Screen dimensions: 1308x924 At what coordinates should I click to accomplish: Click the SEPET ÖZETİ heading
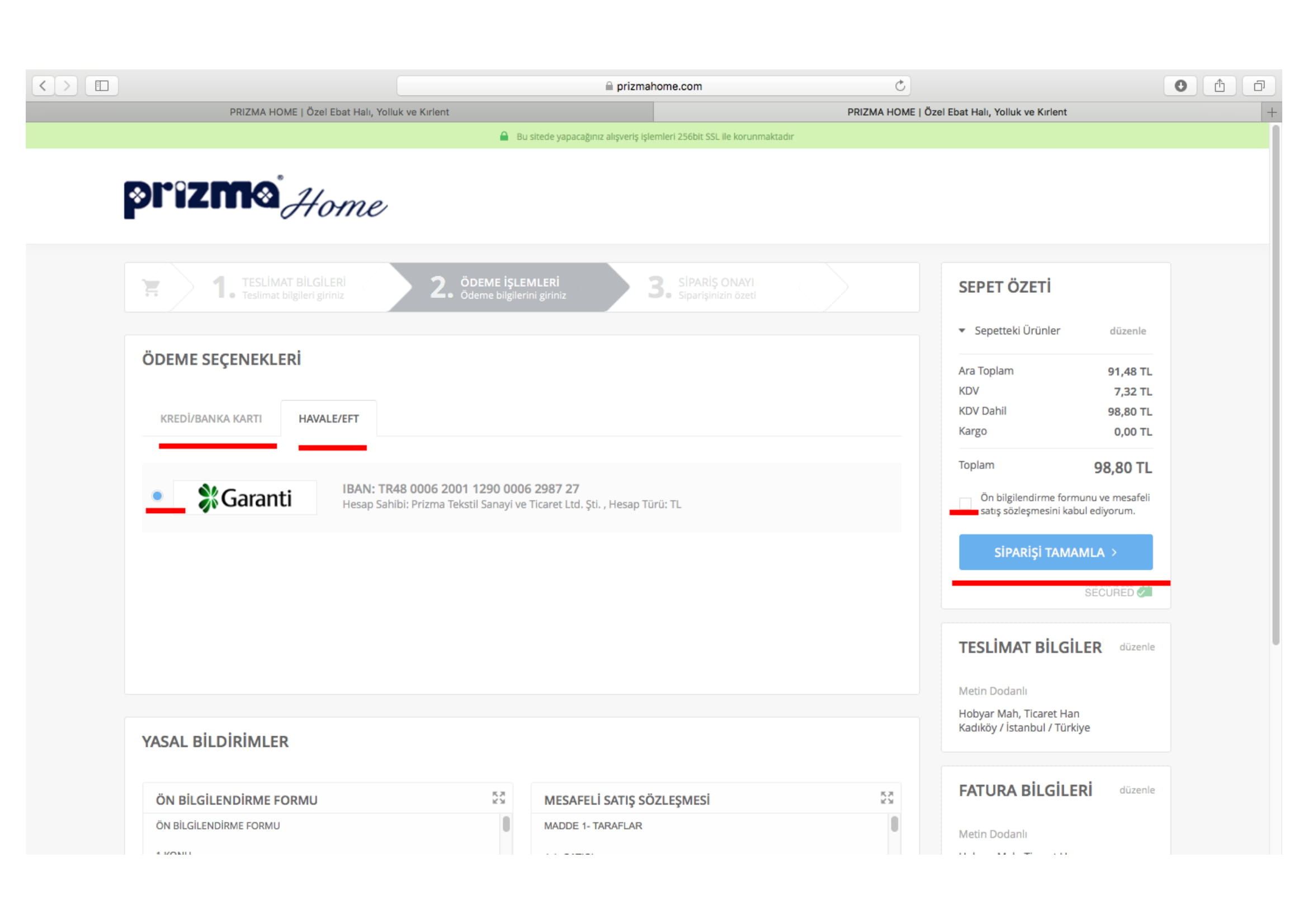1005,287
